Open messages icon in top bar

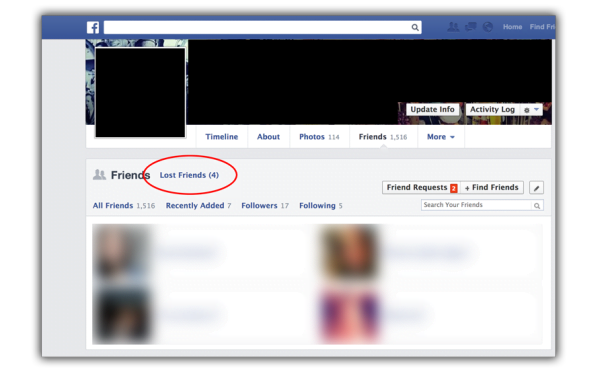[471, 27]
